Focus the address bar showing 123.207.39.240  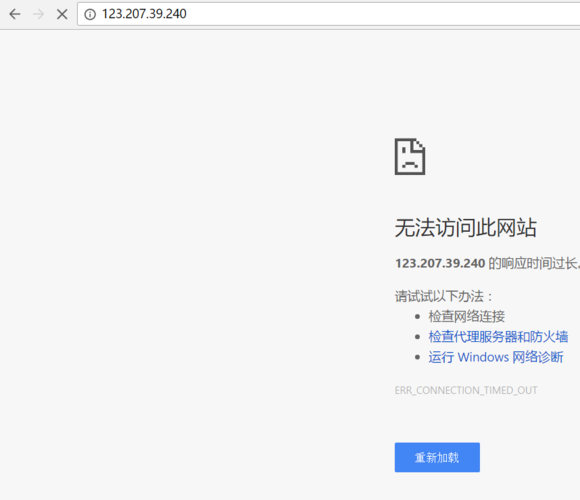[x=328, y=14]
